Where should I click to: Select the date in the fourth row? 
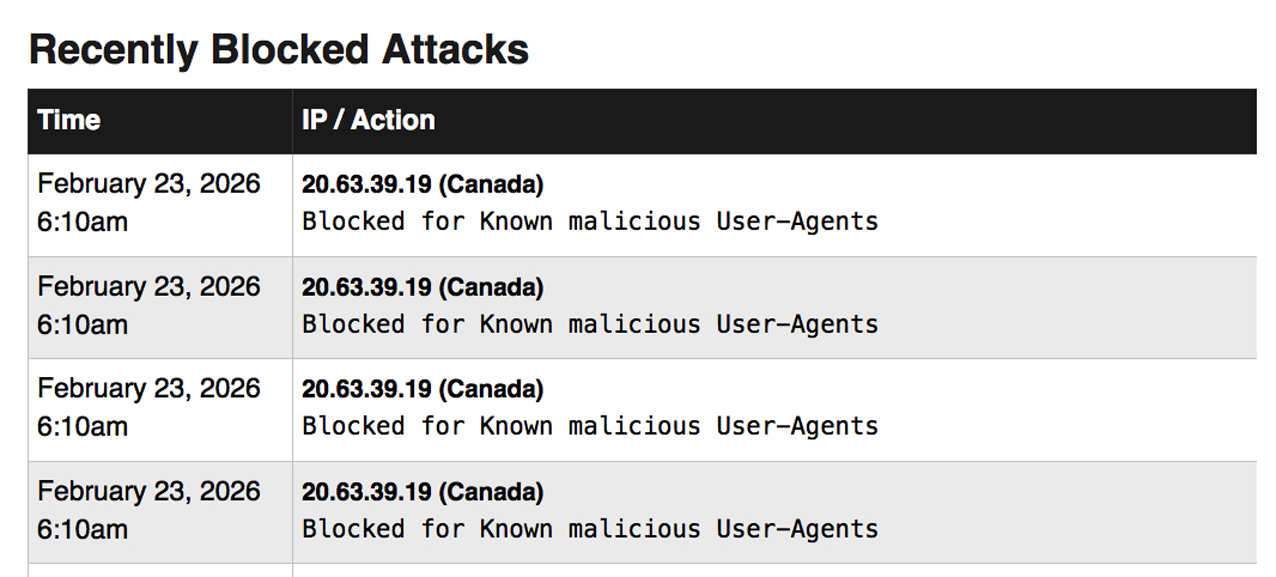[x=148, y=492]
